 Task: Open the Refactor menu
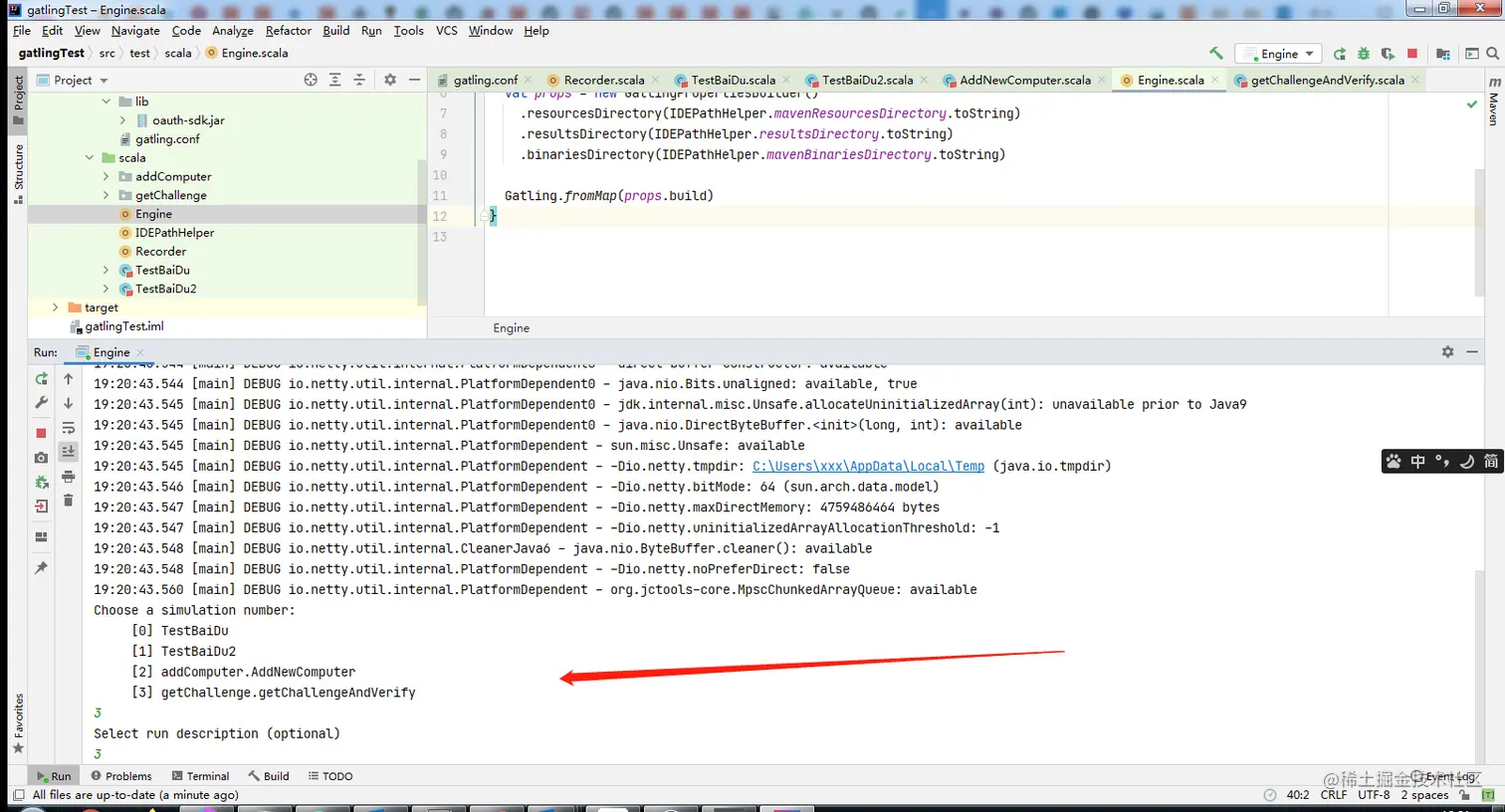[289, 31]
